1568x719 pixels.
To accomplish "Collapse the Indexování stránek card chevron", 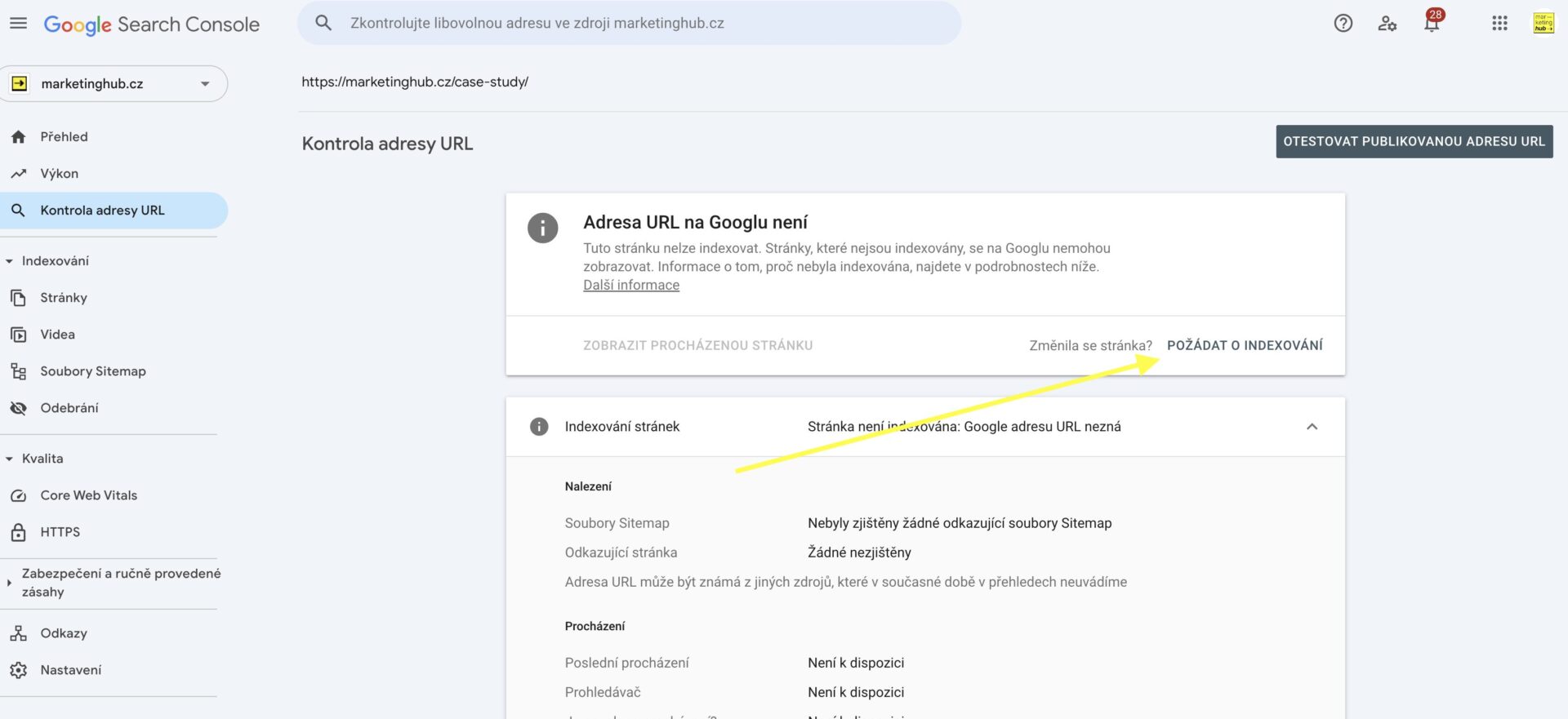I will tap(1312, 426).
